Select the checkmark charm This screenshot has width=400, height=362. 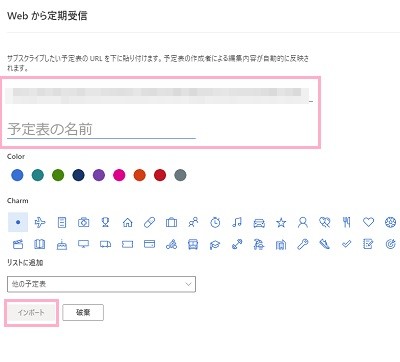click(347, 244)
